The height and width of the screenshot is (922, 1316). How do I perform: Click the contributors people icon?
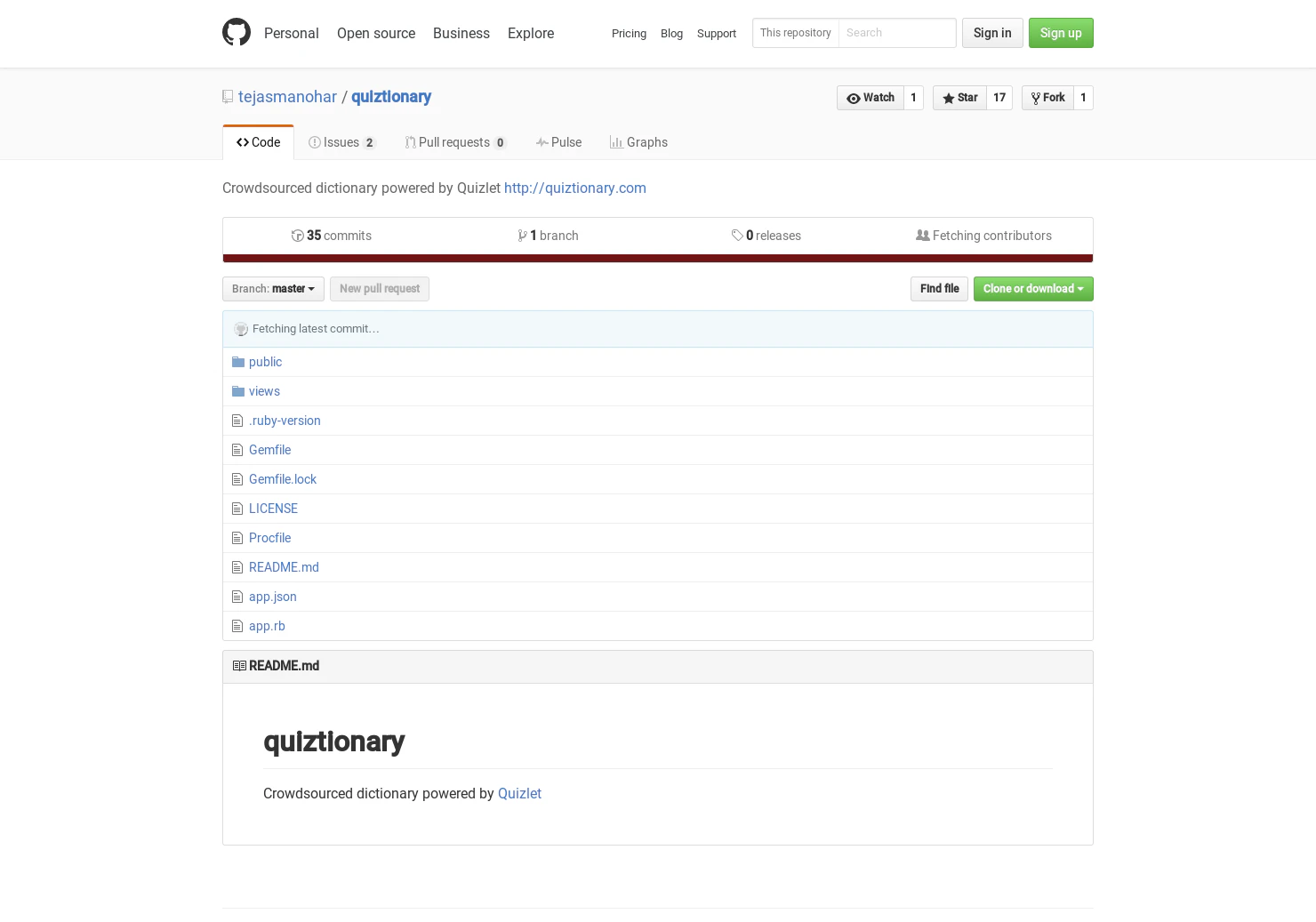(x=924, y=235)
